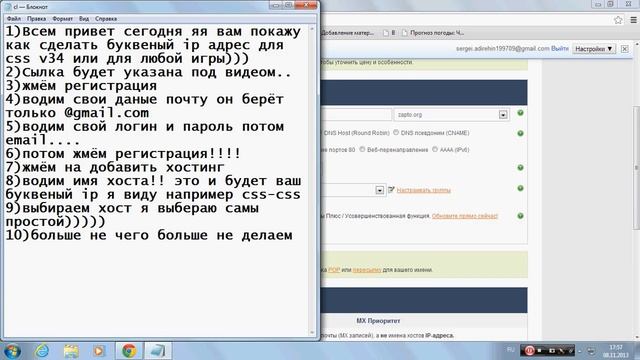Close the translation bar with X
This screenshot has height=360, width=640.
coord(624,49)
